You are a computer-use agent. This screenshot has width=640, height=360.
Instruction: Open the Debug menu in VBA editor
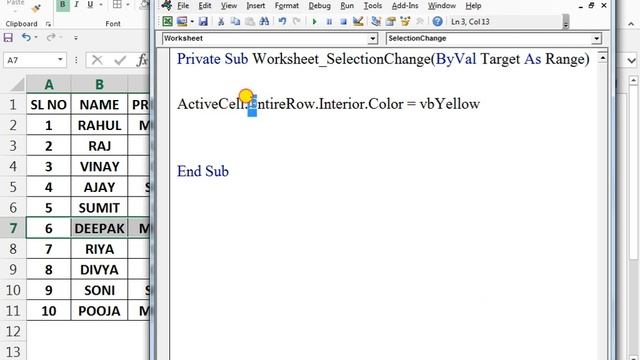click(x=319, y=6)
